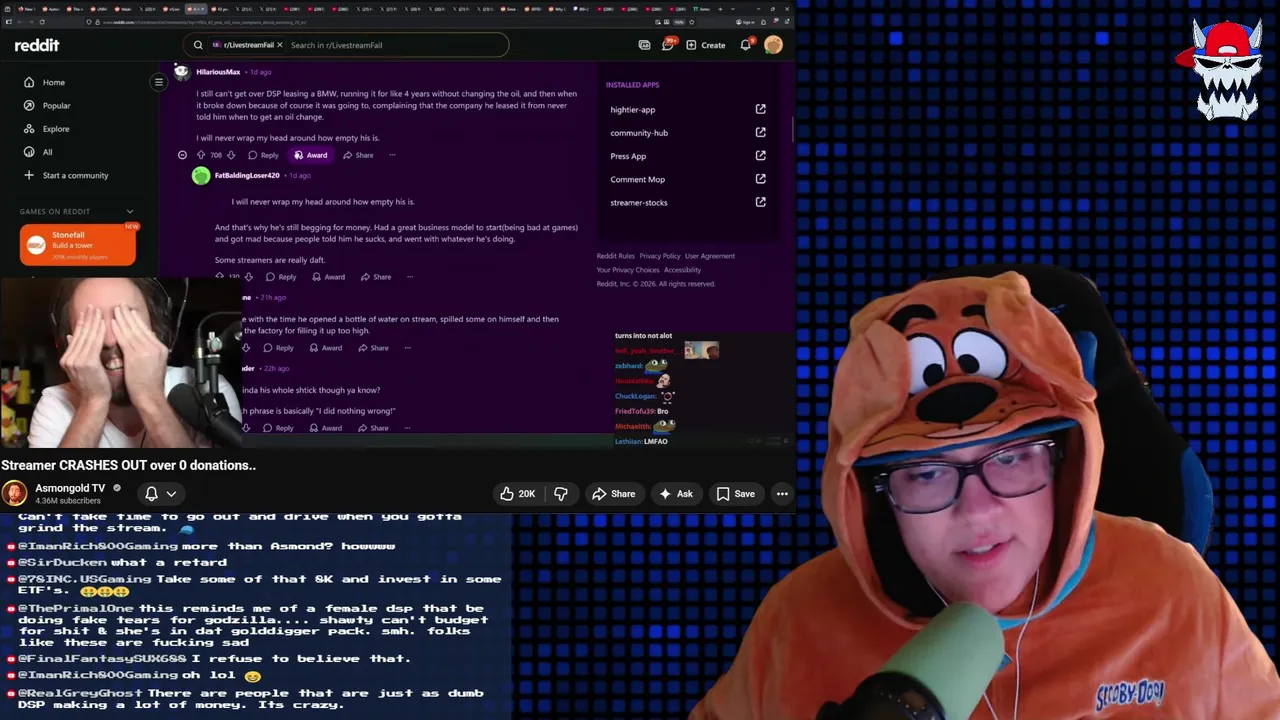Viewport: 1280px width, 720px height.
Task: Open the Reddit advertise icon
Action: coord(644,45)
